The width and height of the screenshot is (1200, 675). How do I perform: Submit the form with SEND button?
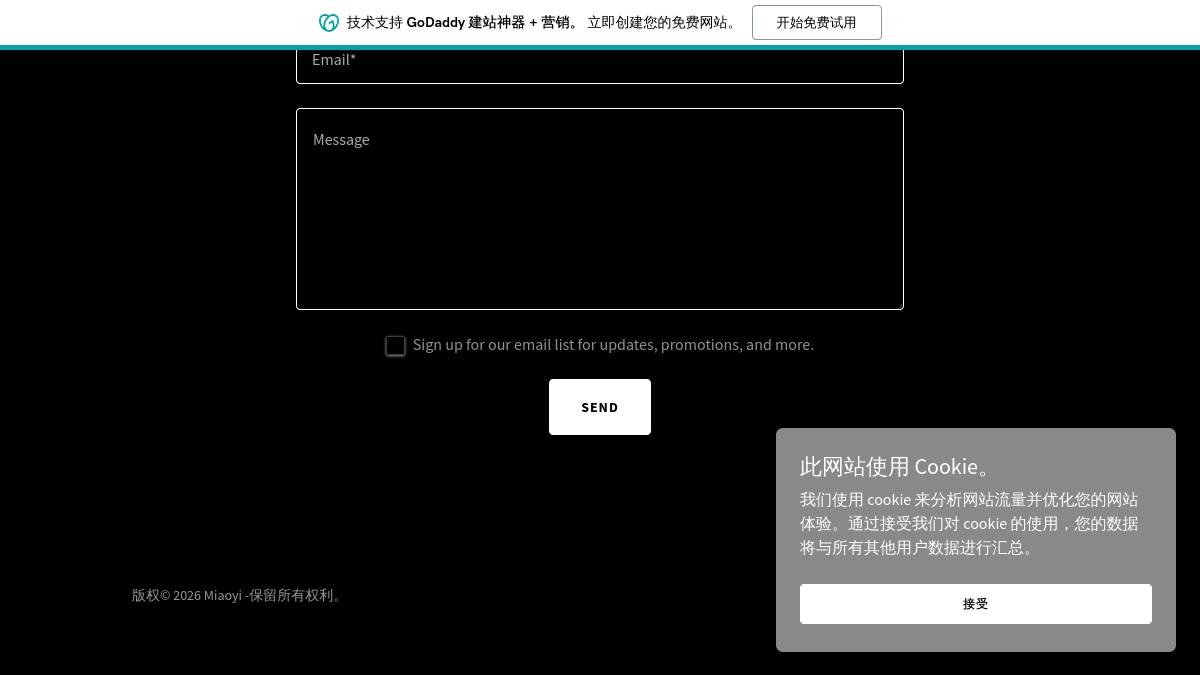[x=600, y=407]
